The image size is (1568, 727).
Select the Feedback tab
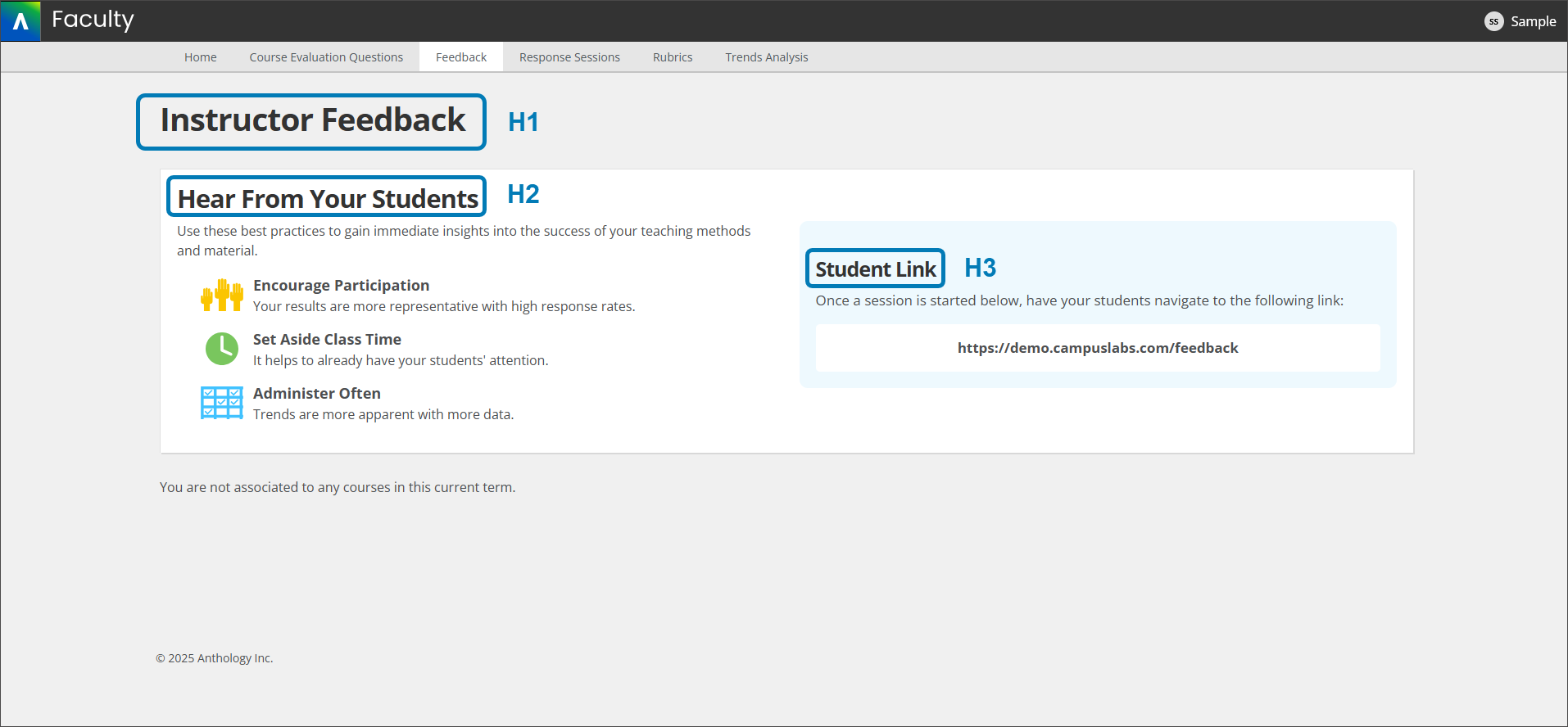[x=461, y=57]
